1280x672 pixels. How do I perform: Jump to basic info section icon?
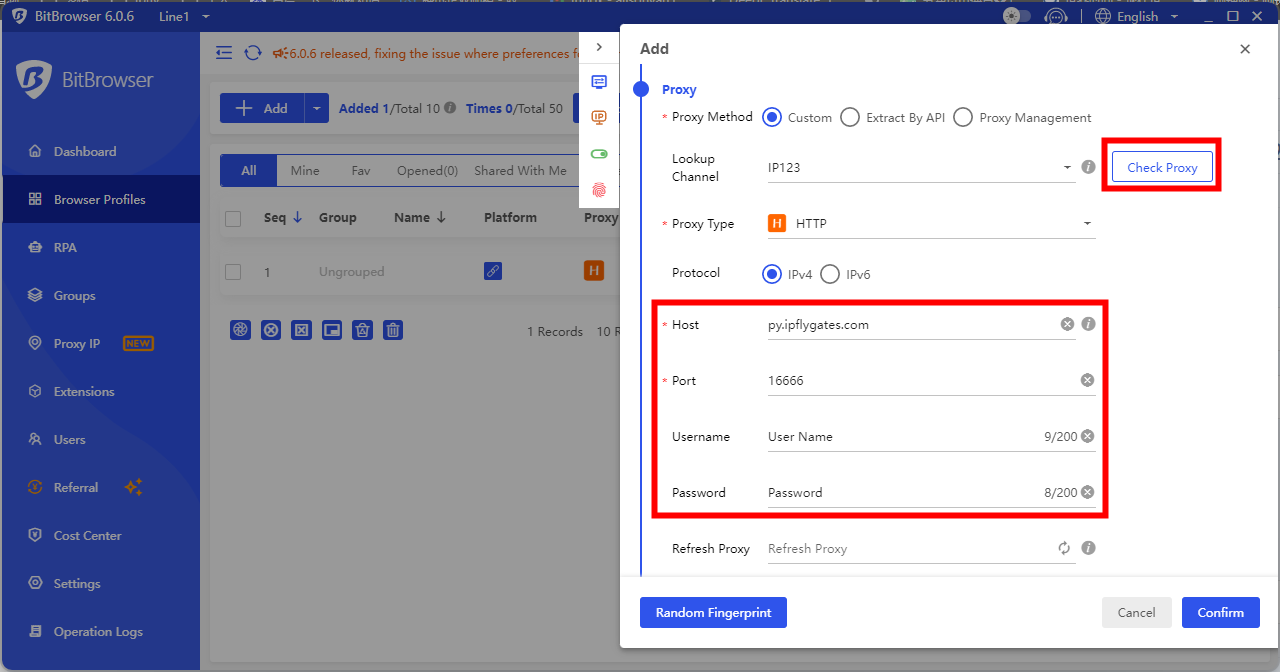(x=599, y=82)
